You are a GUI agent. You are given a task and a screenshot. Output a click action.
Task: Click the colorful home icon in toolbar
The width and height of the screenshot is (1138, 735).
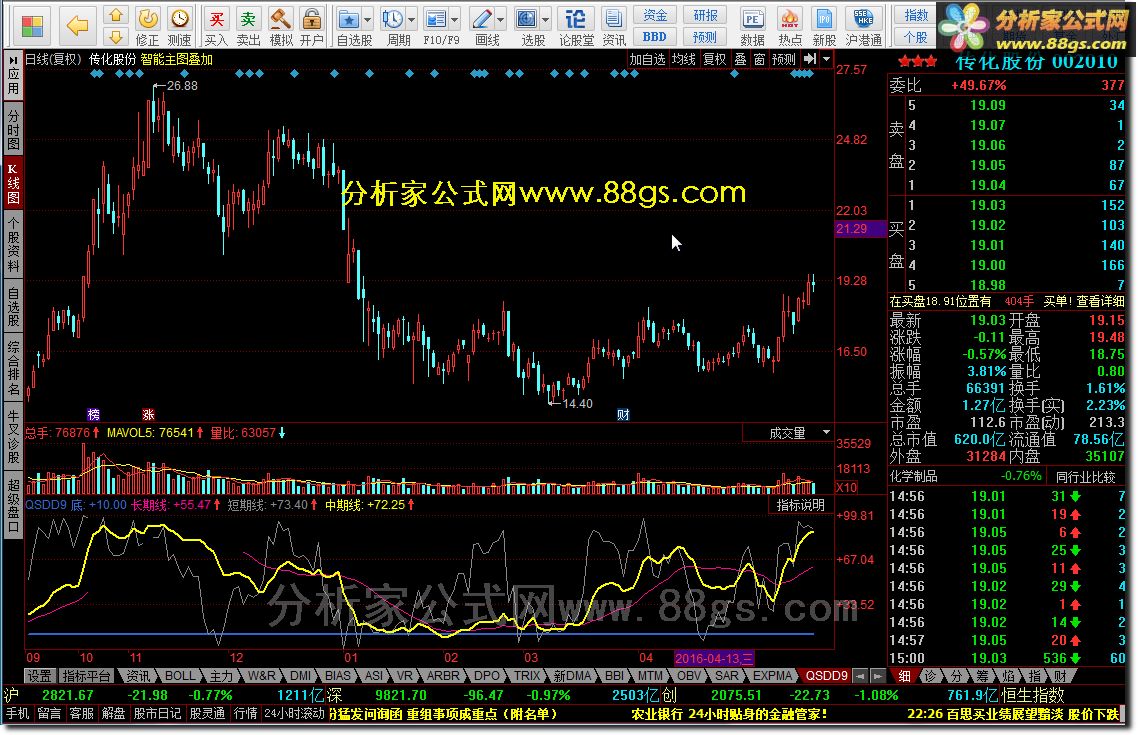tap(31, 26)
